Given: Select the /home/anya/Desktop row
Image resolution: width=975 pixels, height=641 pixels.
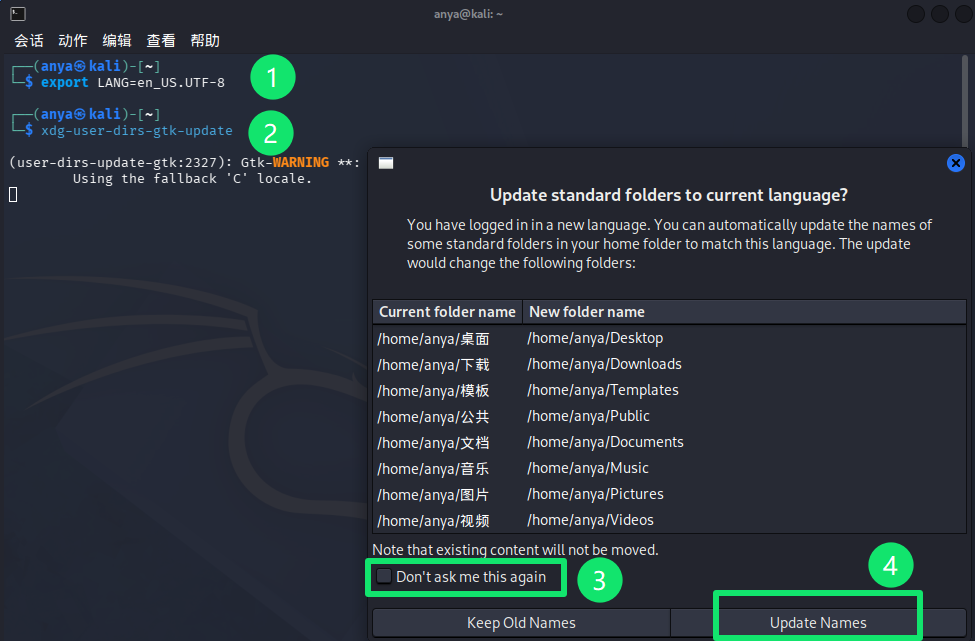Looking at the screenshot, I should click(x=595, y=338).
